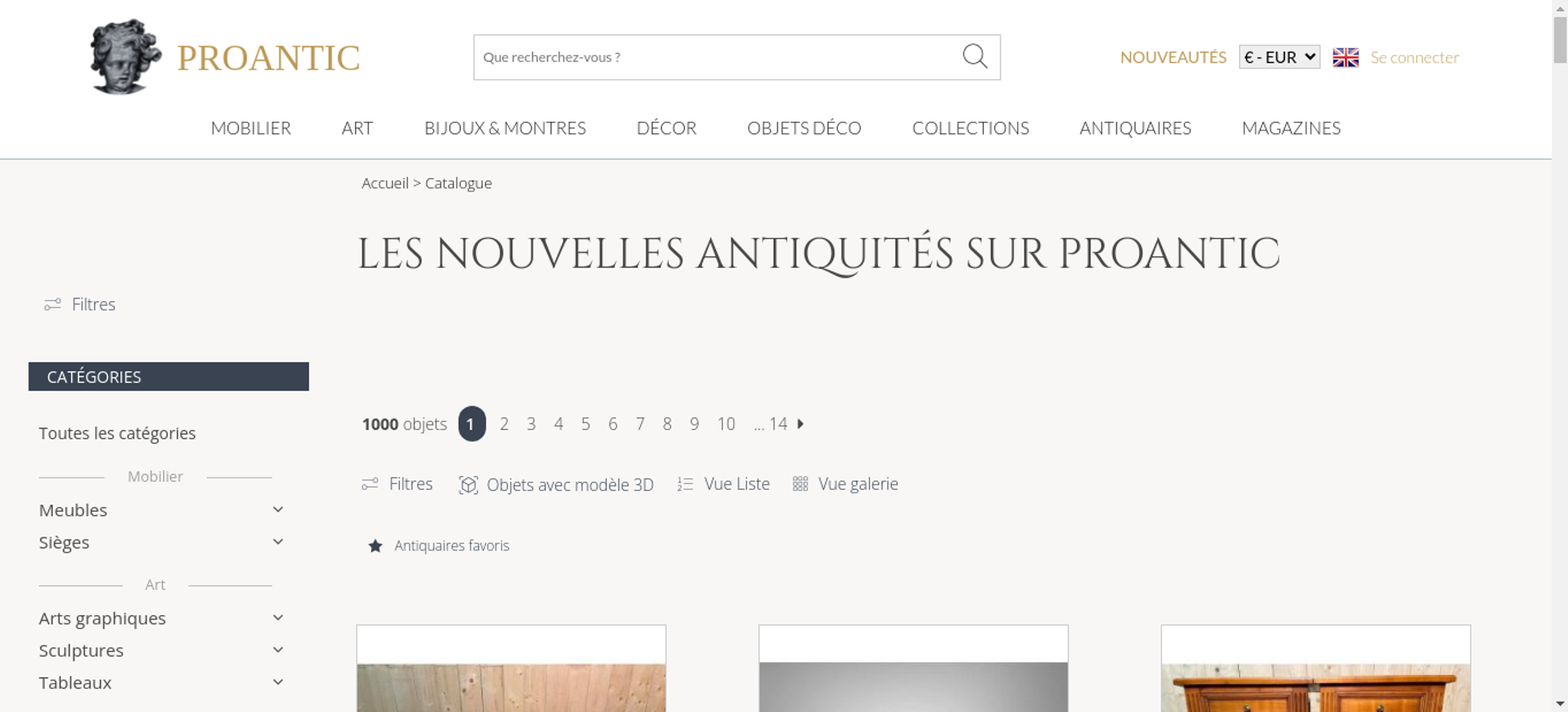Open the ANTIQUAIRES menu

(1135, 128)
